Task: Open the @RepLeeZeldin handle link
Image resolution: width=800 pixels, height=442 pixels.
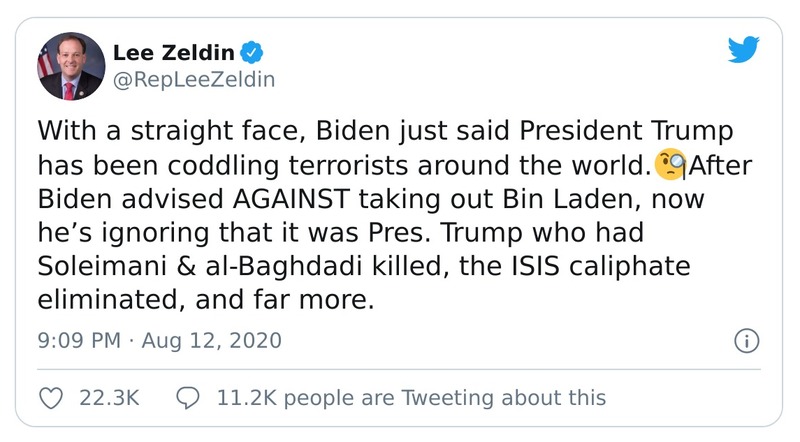Action: click(x=195, y=76)
